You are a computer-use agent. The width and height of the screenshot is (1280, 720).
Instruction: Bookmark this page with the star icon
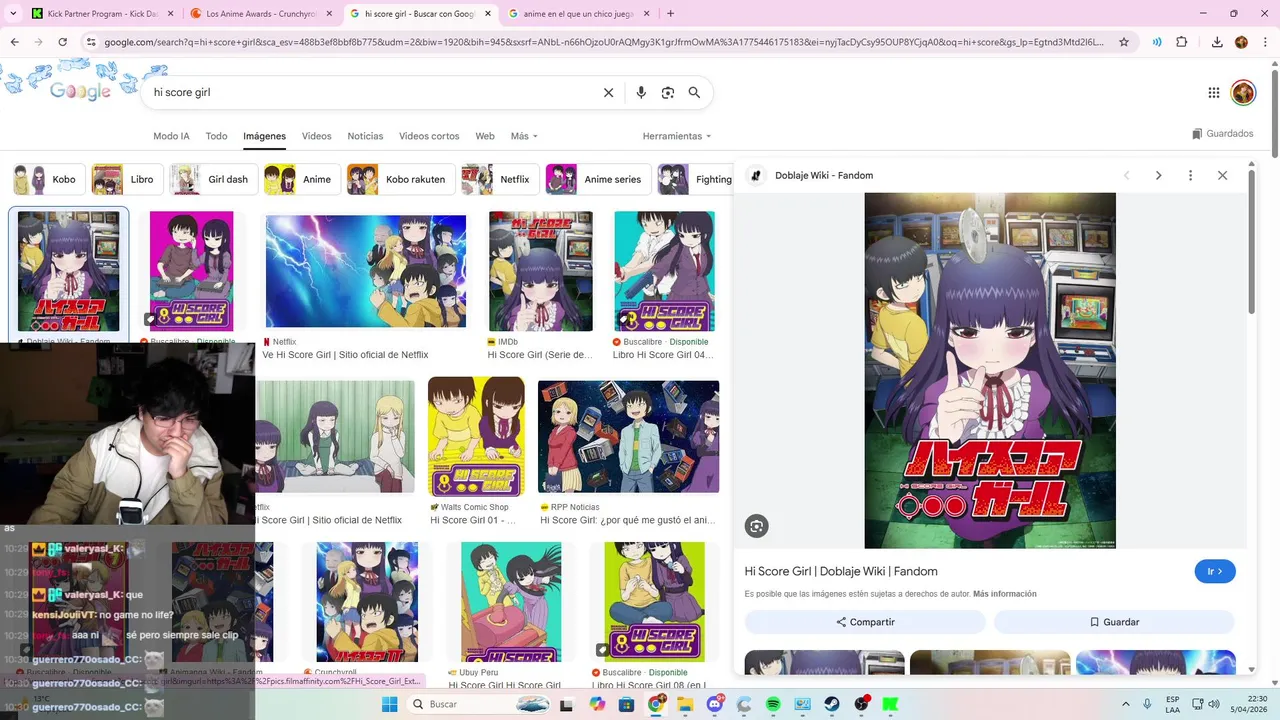(1124, 42)
